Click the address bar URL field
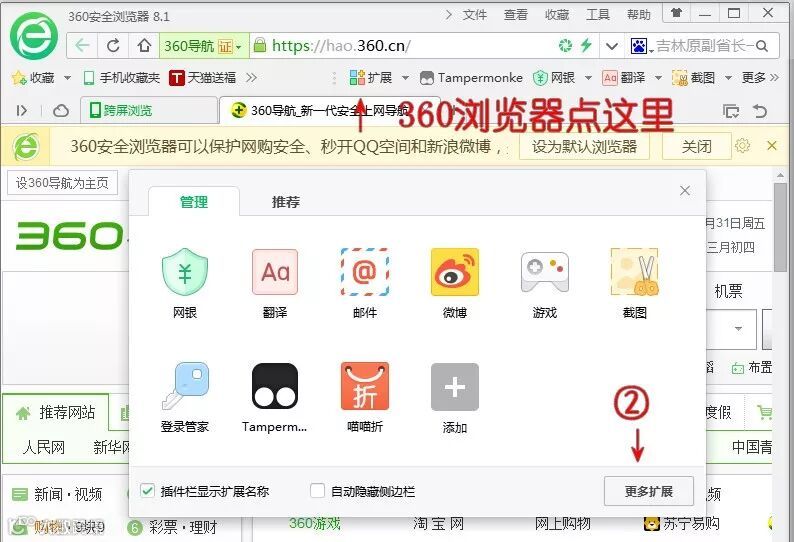Viewport: 794px width, 542px height. [405, 46]
